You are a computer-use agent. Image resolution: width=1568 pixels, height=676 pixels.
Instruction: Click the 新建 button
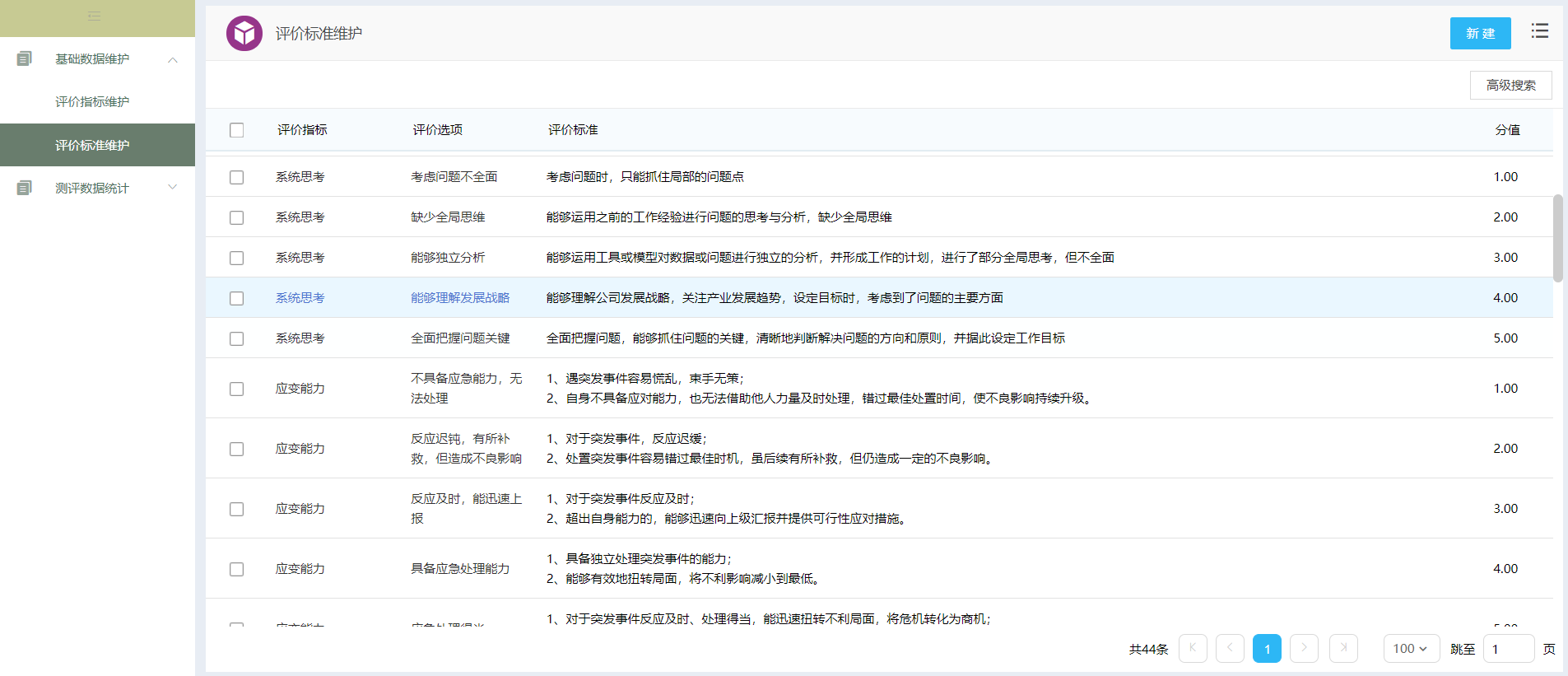[x=1480, y=33]
